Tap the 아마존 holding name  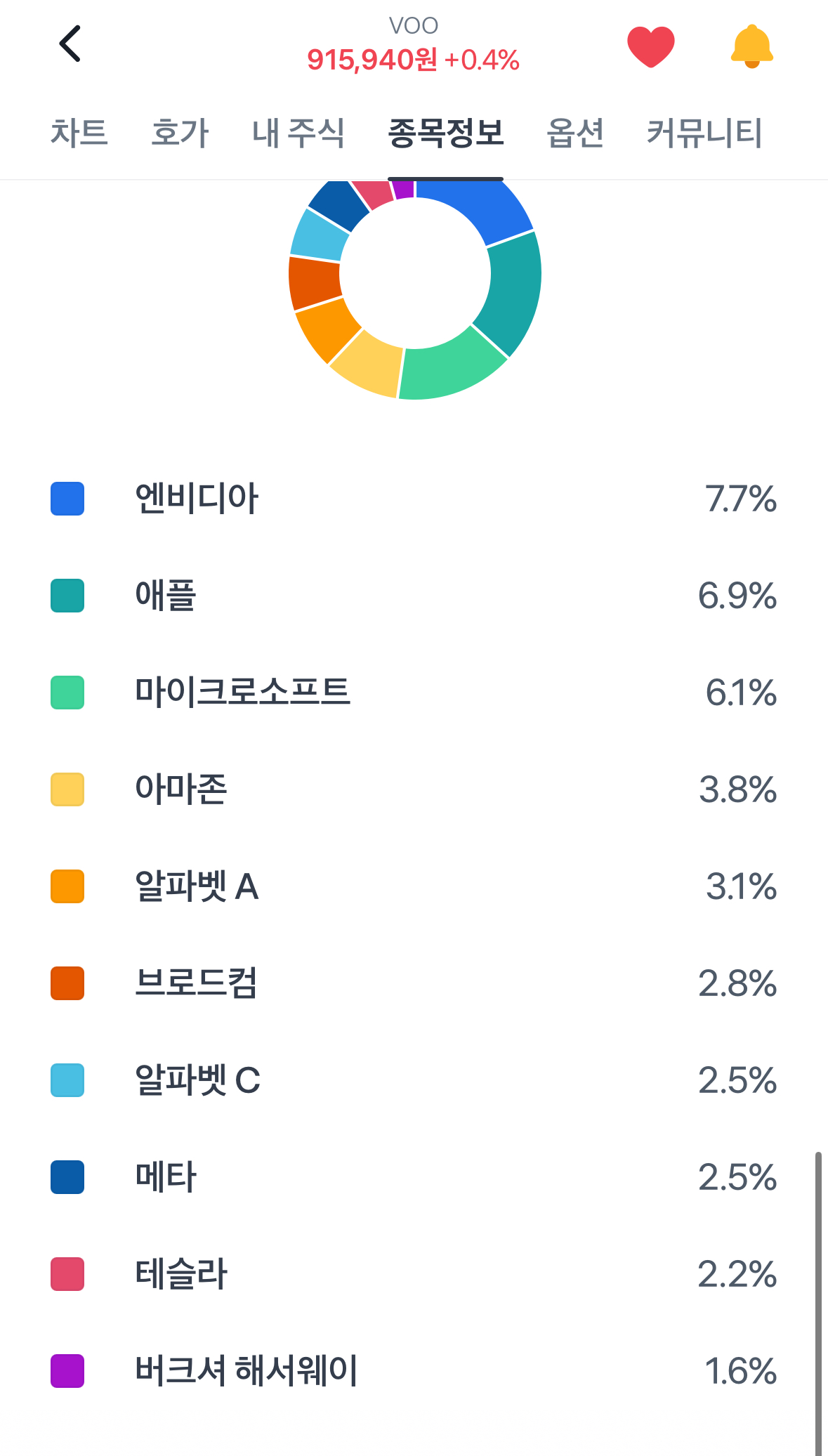coord(181,789)
